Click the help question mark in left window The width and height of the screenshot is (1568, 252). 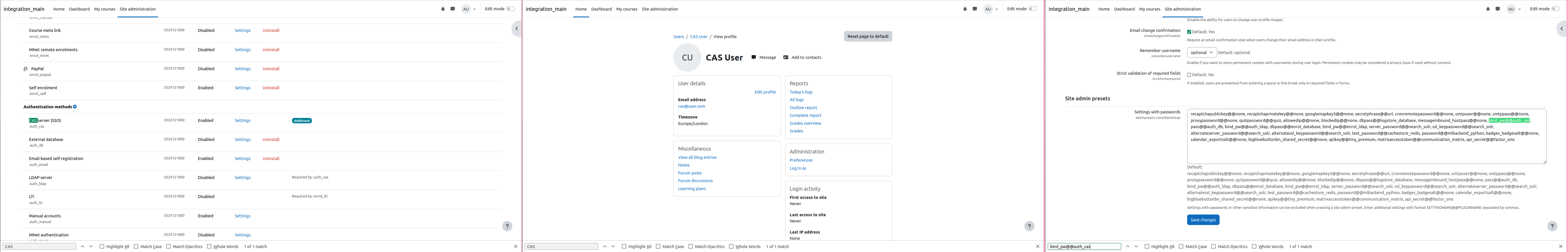507,226
